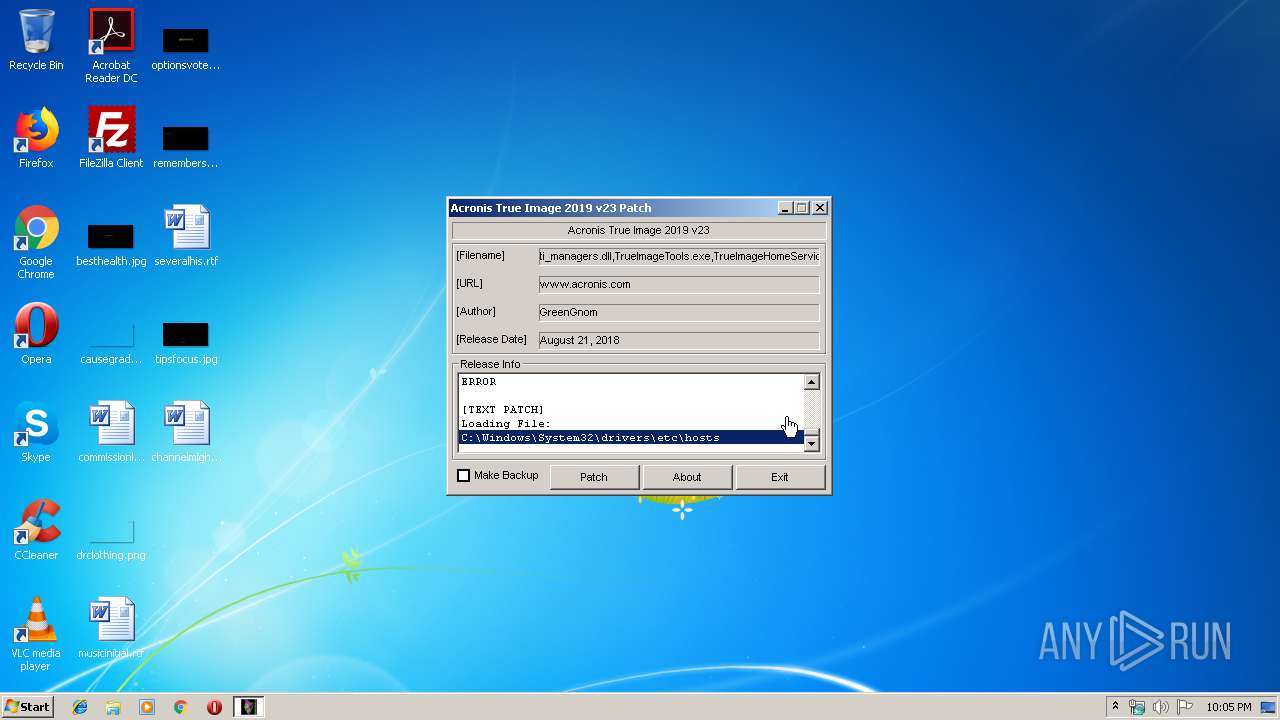
Task: Open Action Center flag icon in tray
Action: [1184, 707]
